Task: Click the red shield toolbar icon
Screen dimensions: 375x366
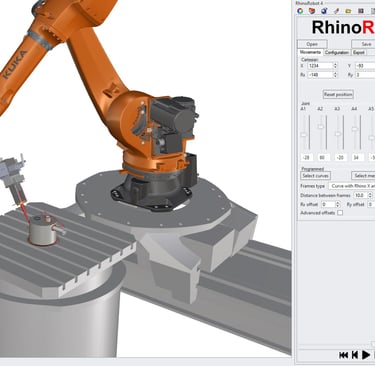Action: click(312, 11)
